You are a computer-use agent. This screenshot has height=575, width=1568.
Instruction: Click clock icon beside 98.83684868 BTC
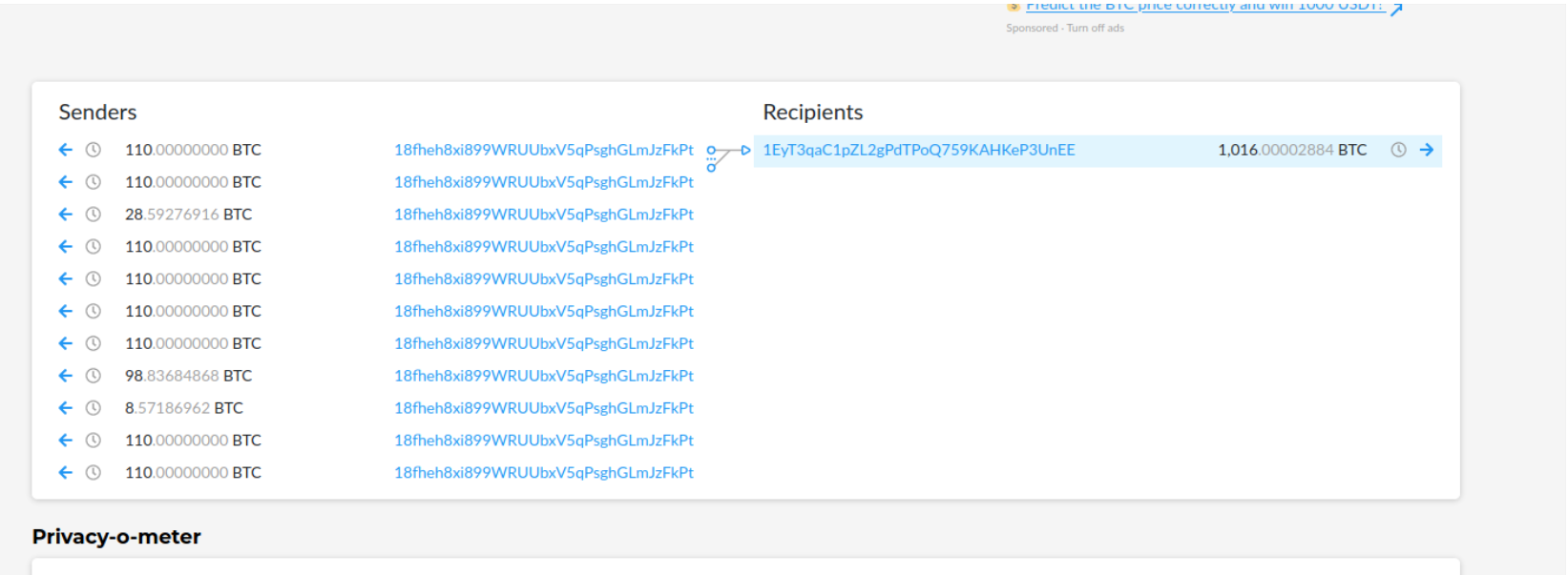[x=94, y=376]
